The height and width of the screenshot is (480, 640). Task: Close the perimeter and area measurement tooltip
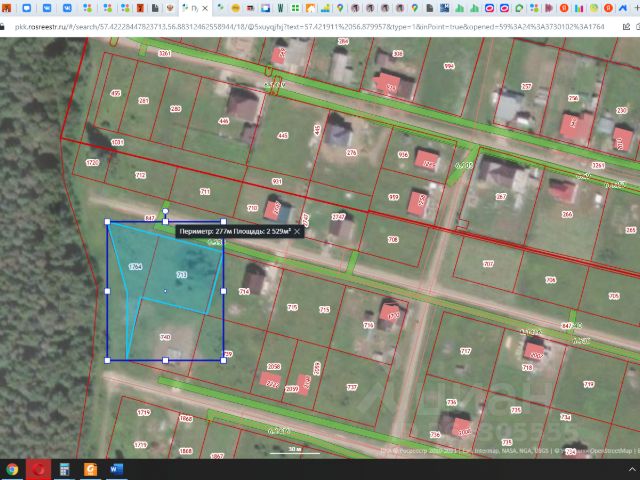click(297, 231)
